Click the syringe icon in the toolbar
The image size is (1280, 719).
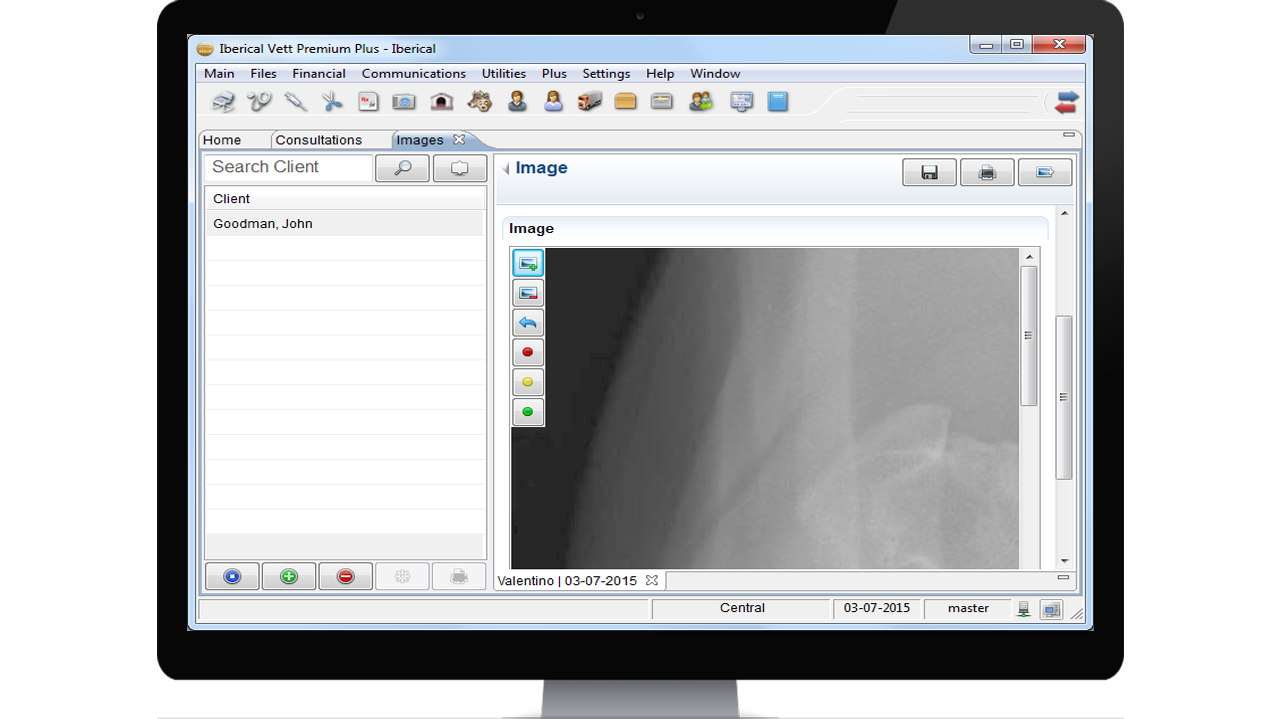pos(295,101)
